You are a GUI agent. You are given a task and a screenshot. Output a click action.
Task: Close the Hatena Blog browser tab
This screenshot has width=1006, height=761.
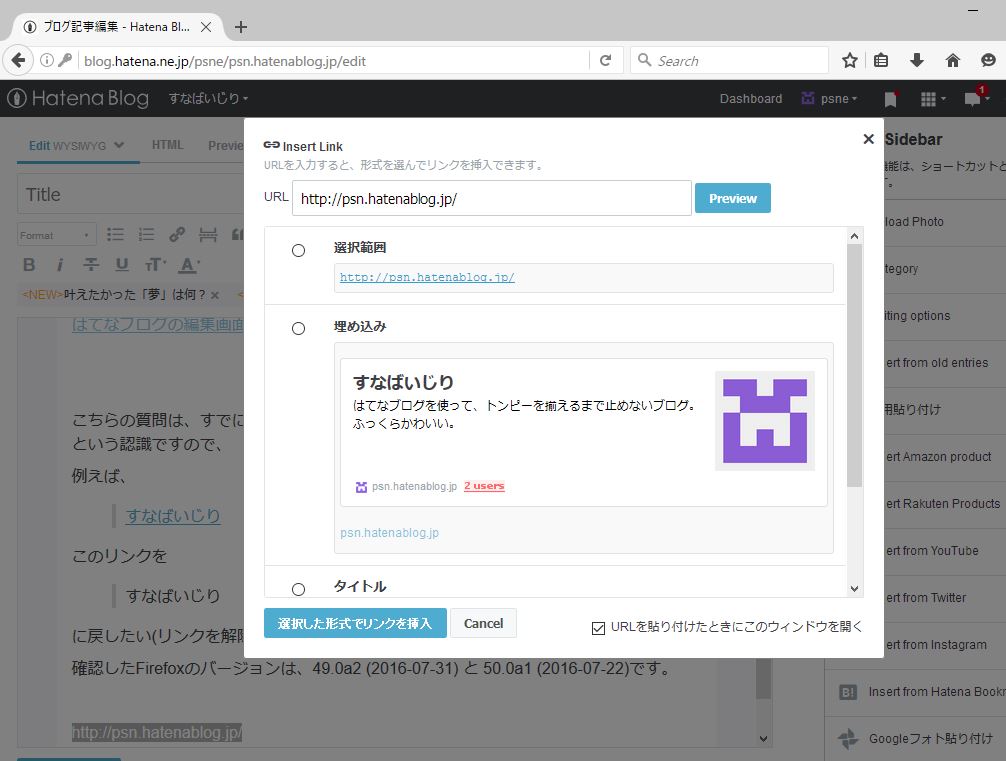click(206, 27)
